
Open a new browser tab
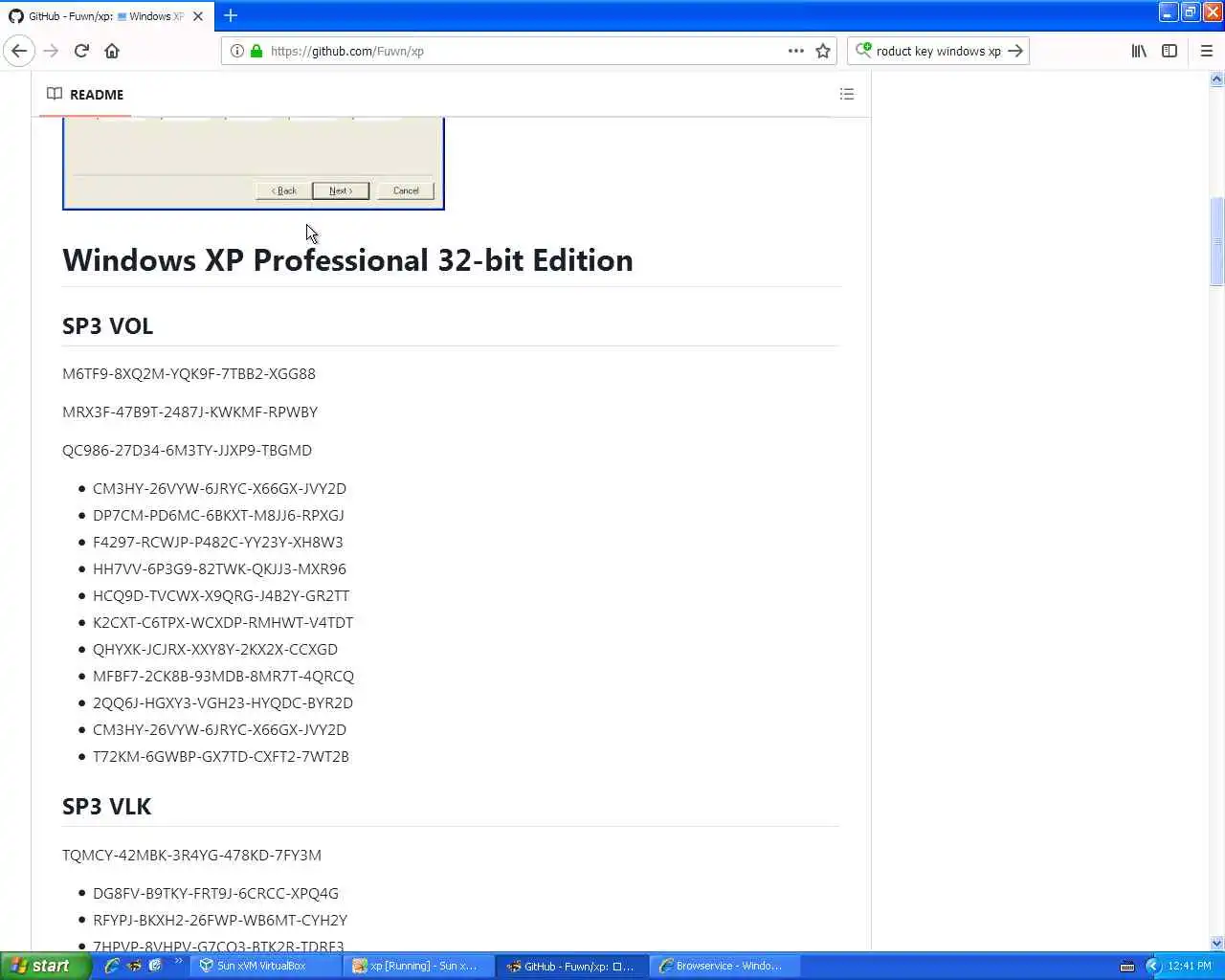tap(231, 15)
